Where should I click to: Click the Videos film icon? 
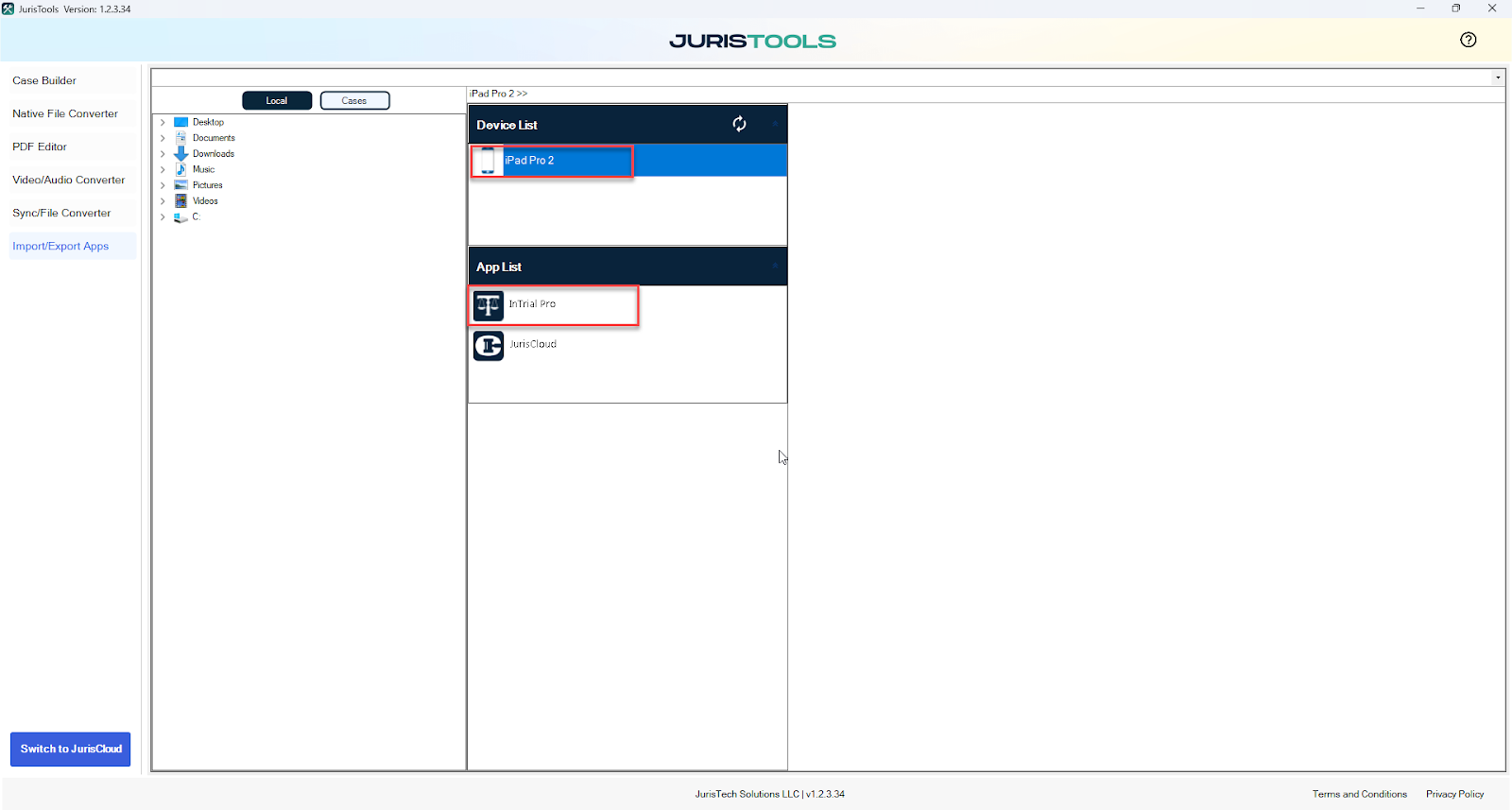(181, 200)
